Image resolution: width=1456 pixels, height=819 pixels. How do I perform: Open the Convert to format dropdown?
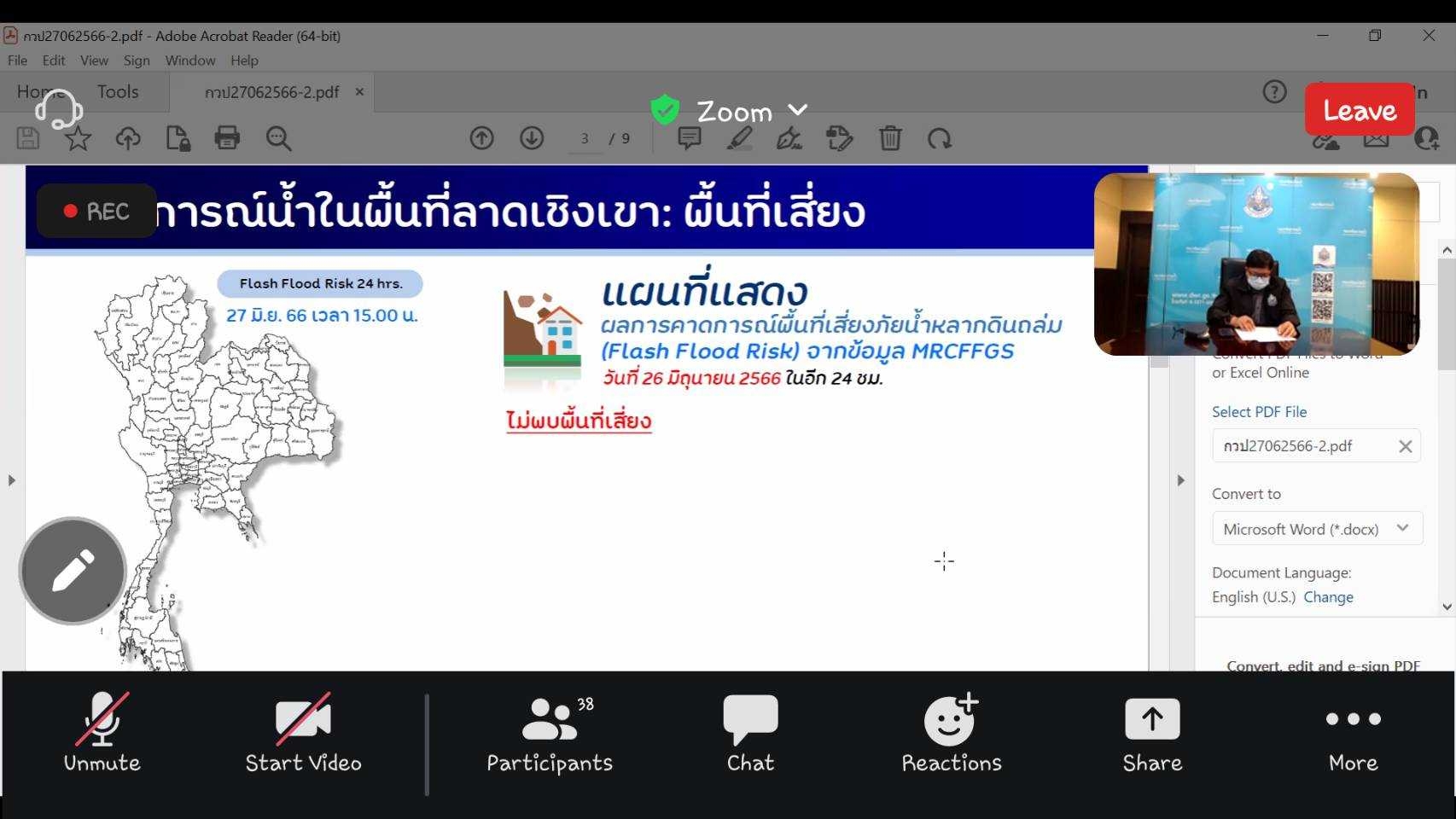[x=1317, y=529]
